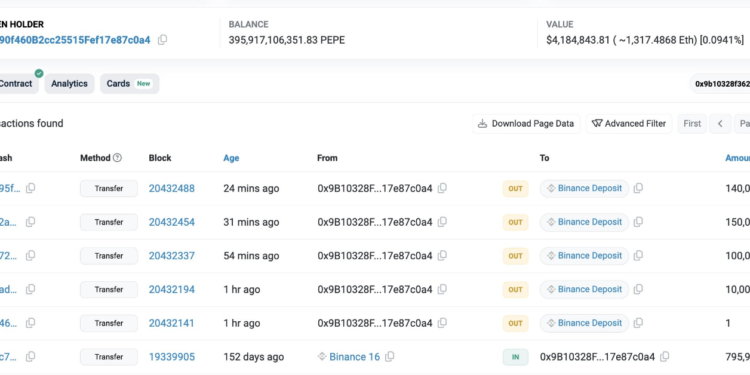This screenshot has height=375, width=750.
Task: Click the 54 mins ago age cell
Action: [251, 256]
